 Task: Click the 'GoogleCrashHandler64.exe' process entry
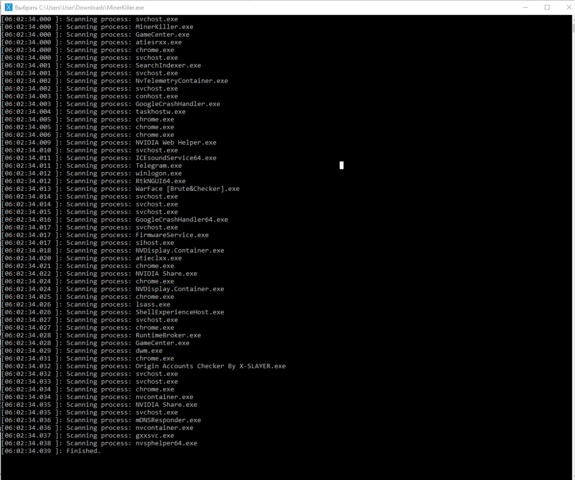(182, 219)
